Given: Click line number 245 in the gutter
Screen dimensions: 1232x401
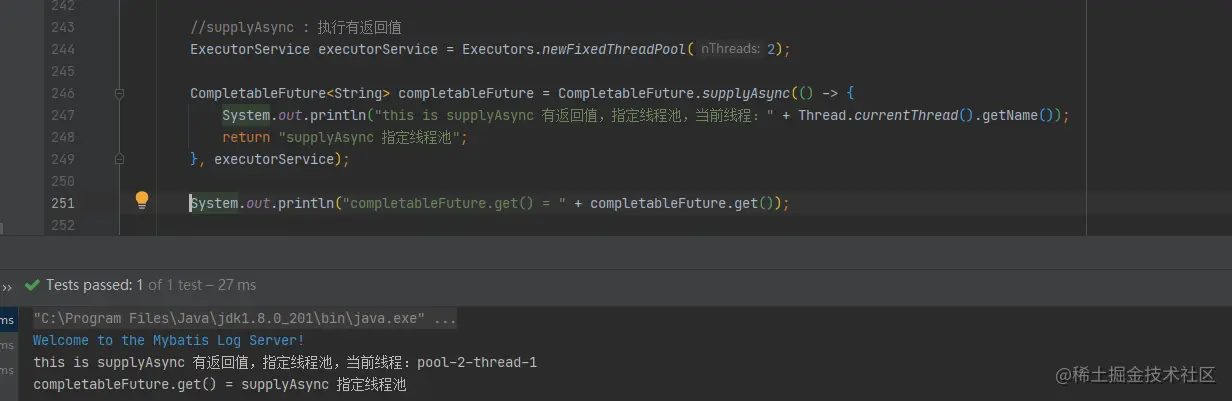Looking at the screenshot, I should click(x=62, y=71).
